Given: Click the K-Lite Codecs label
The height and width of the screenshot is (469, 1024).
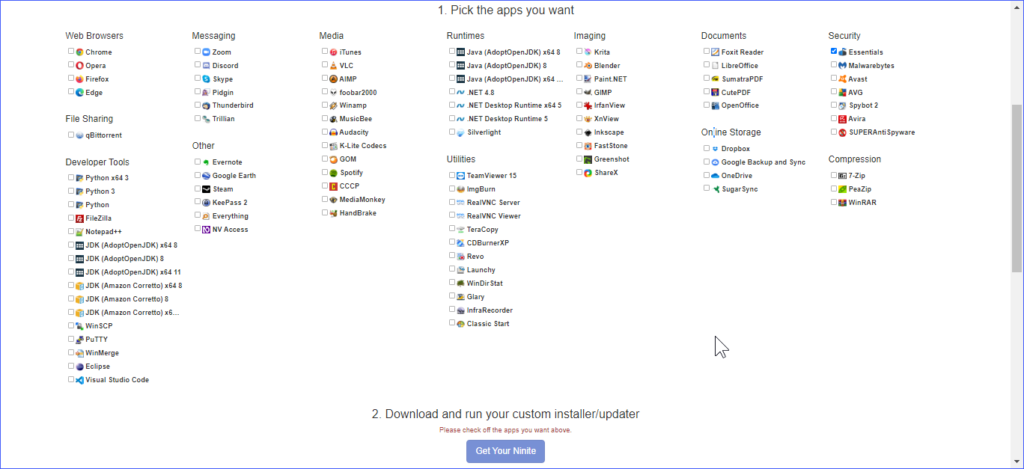Looking at the screenshot, I should [x=363, y=146].
